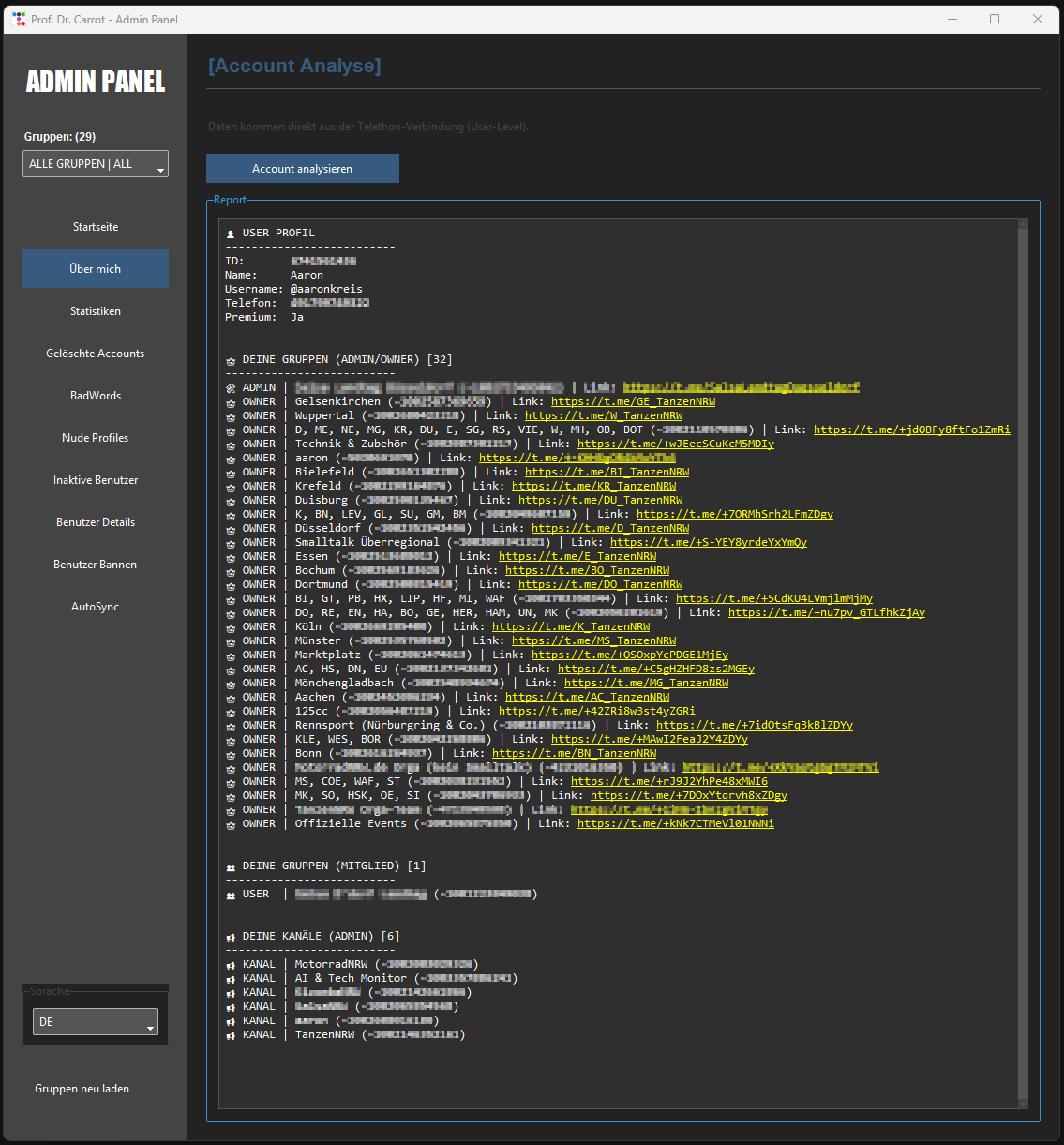Click the report's vertical scrollbar
This screenshot has height=1145, width=1064.
pyautogui.click(x=1023, y=656)
